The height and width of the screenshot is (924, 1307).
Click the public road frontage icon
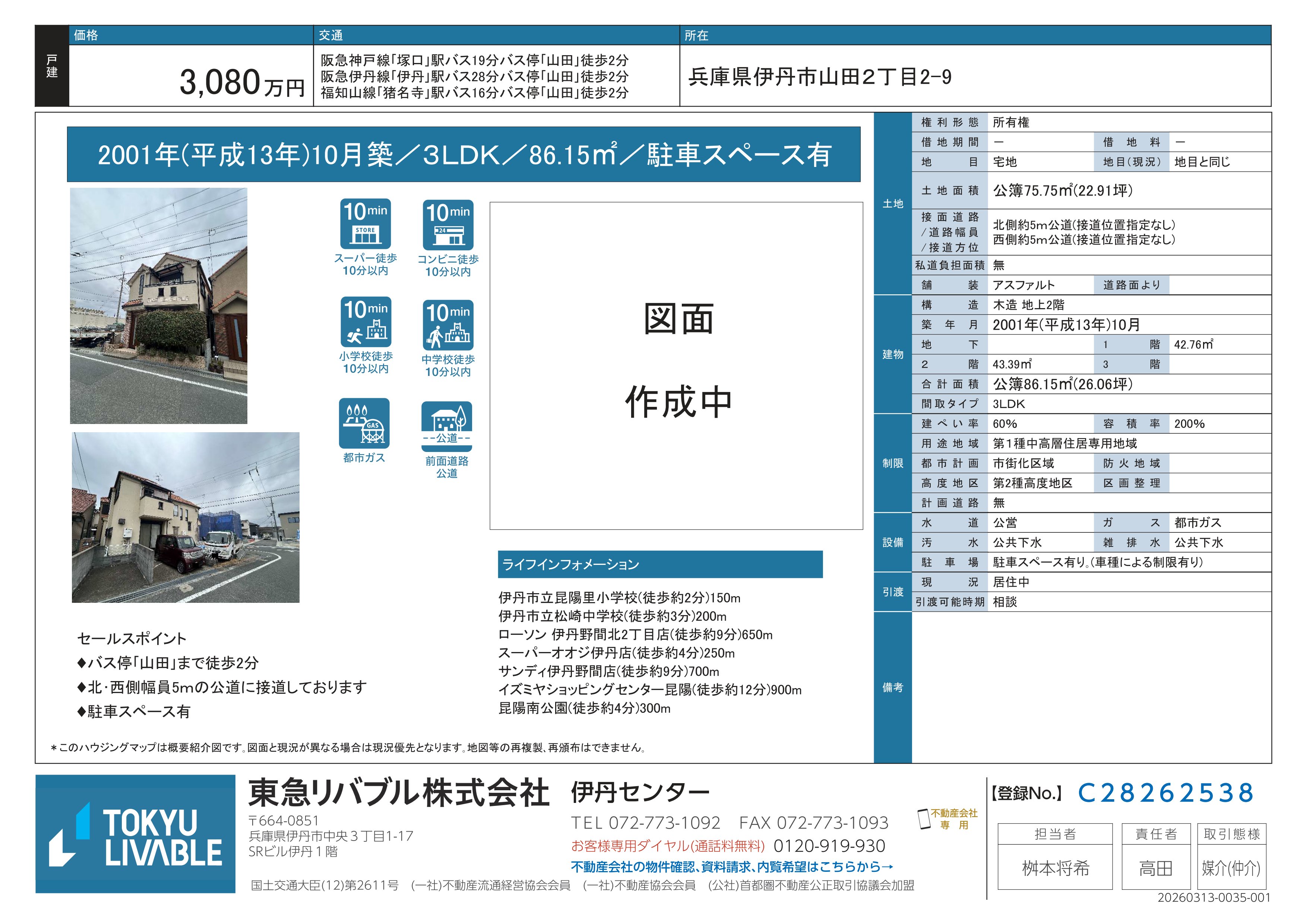(446, 426)
